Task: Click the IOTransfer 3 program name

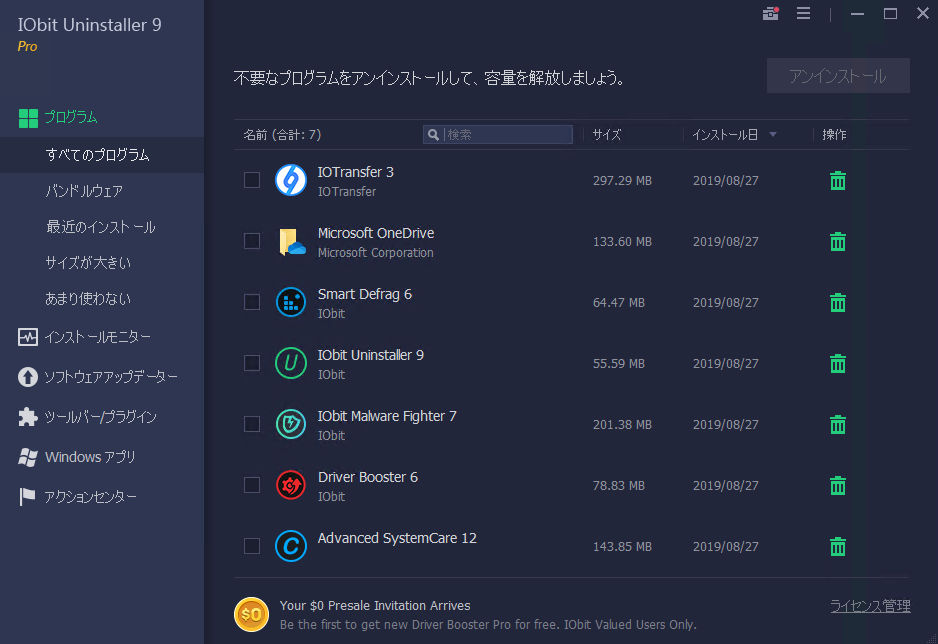Action: 355,172
